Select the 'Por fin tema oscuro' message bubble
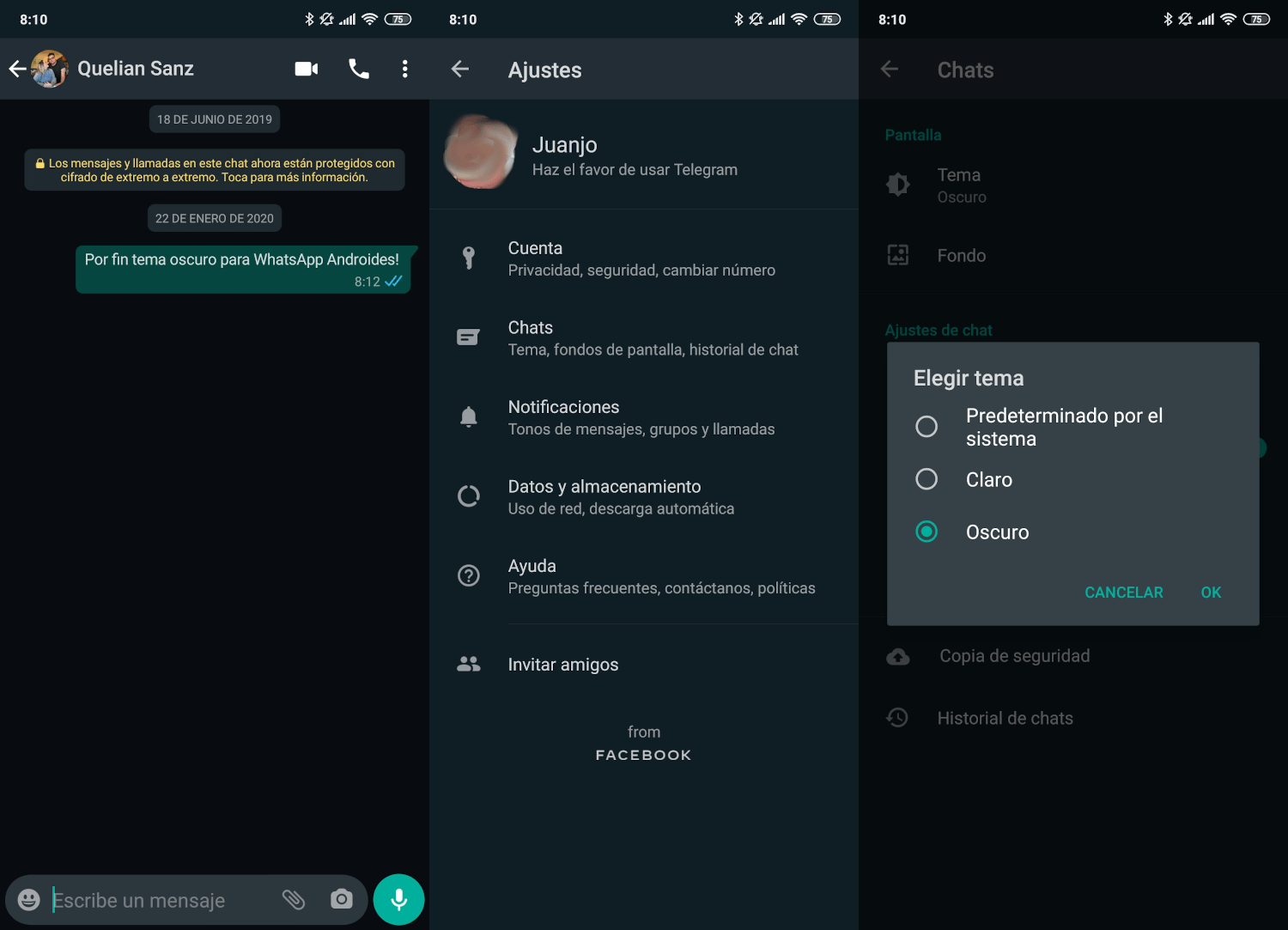 247,270
